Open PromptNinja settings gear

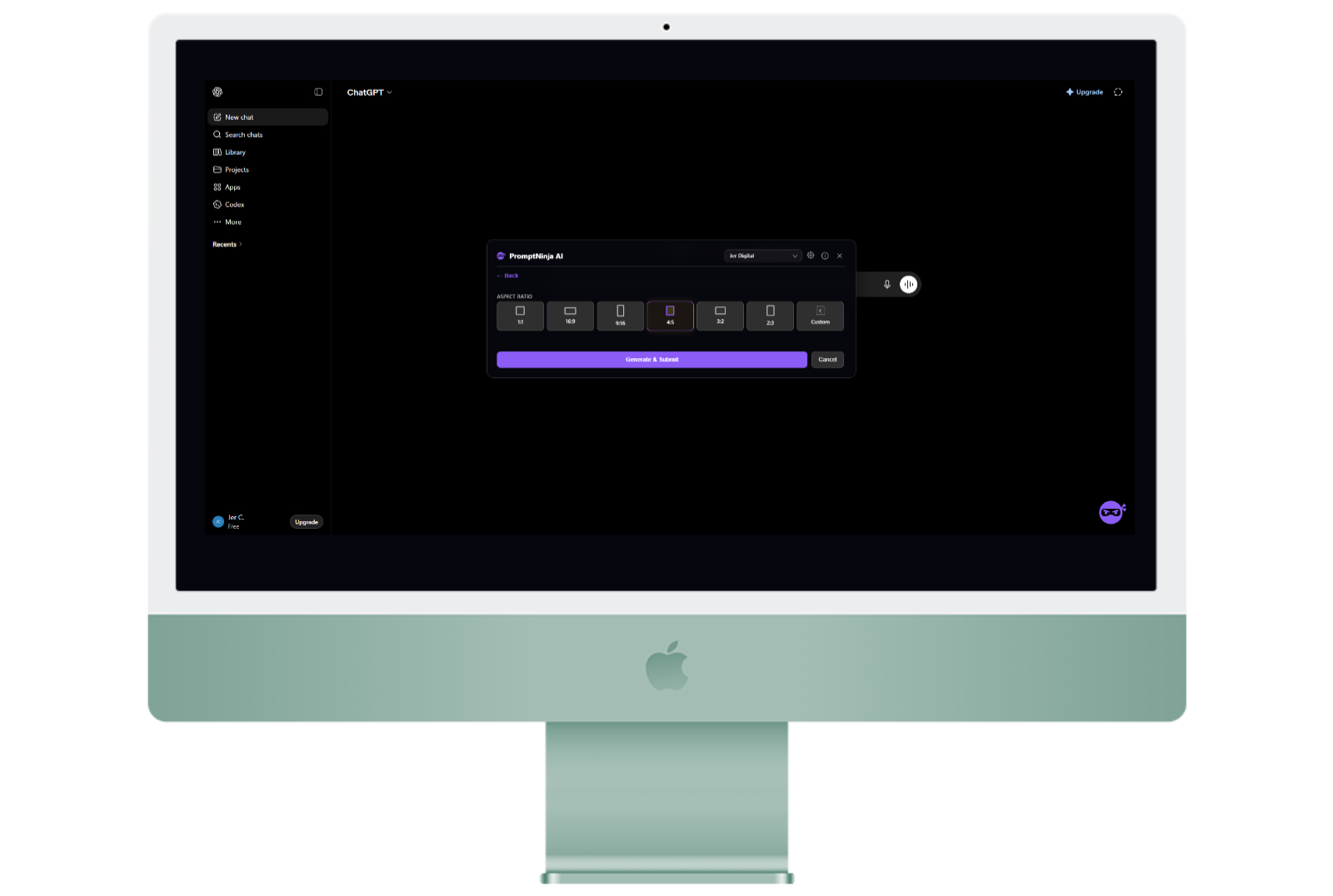811,256
